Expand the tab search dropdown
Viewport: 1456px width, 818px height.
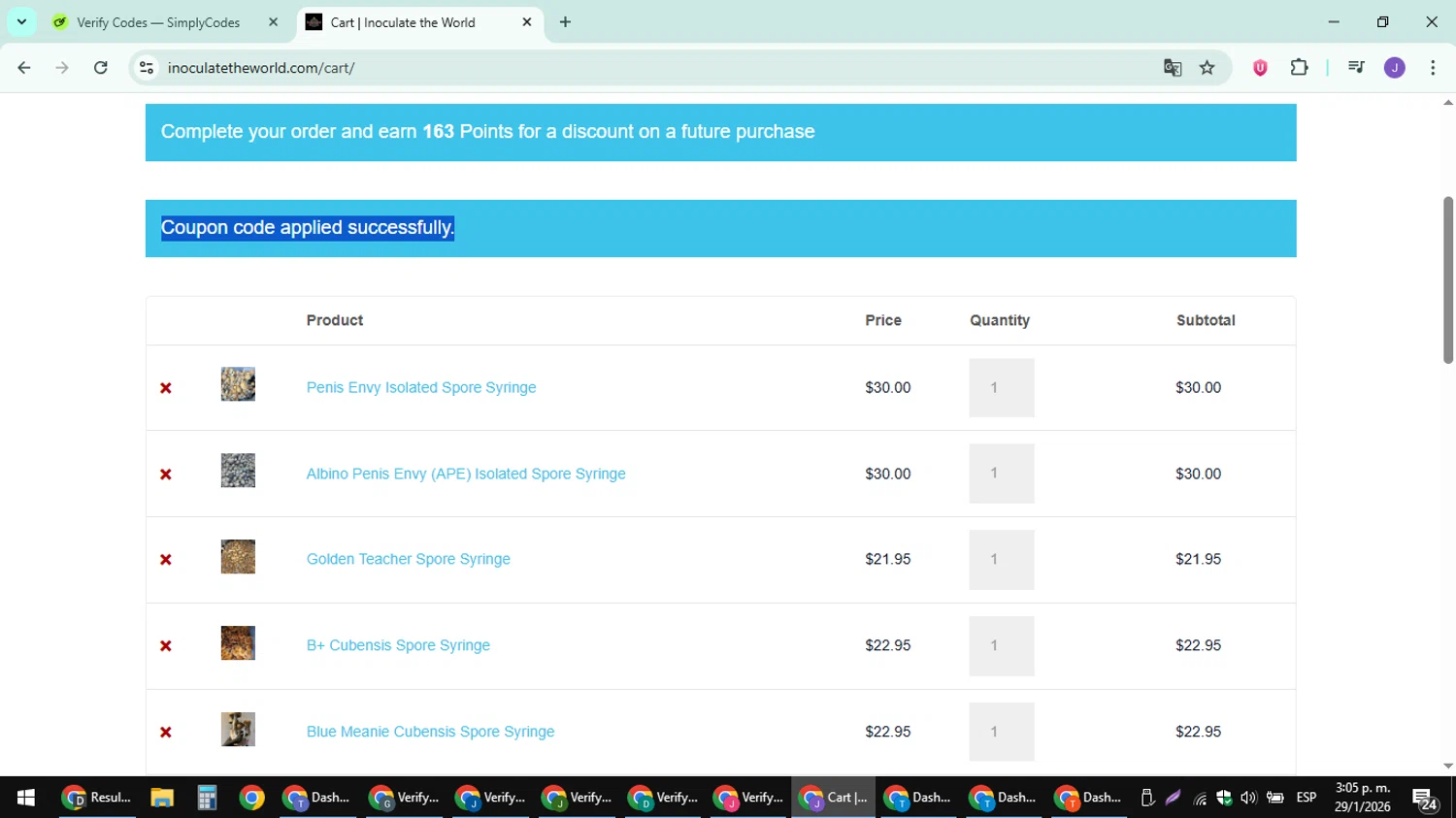[x=21, y=21]
